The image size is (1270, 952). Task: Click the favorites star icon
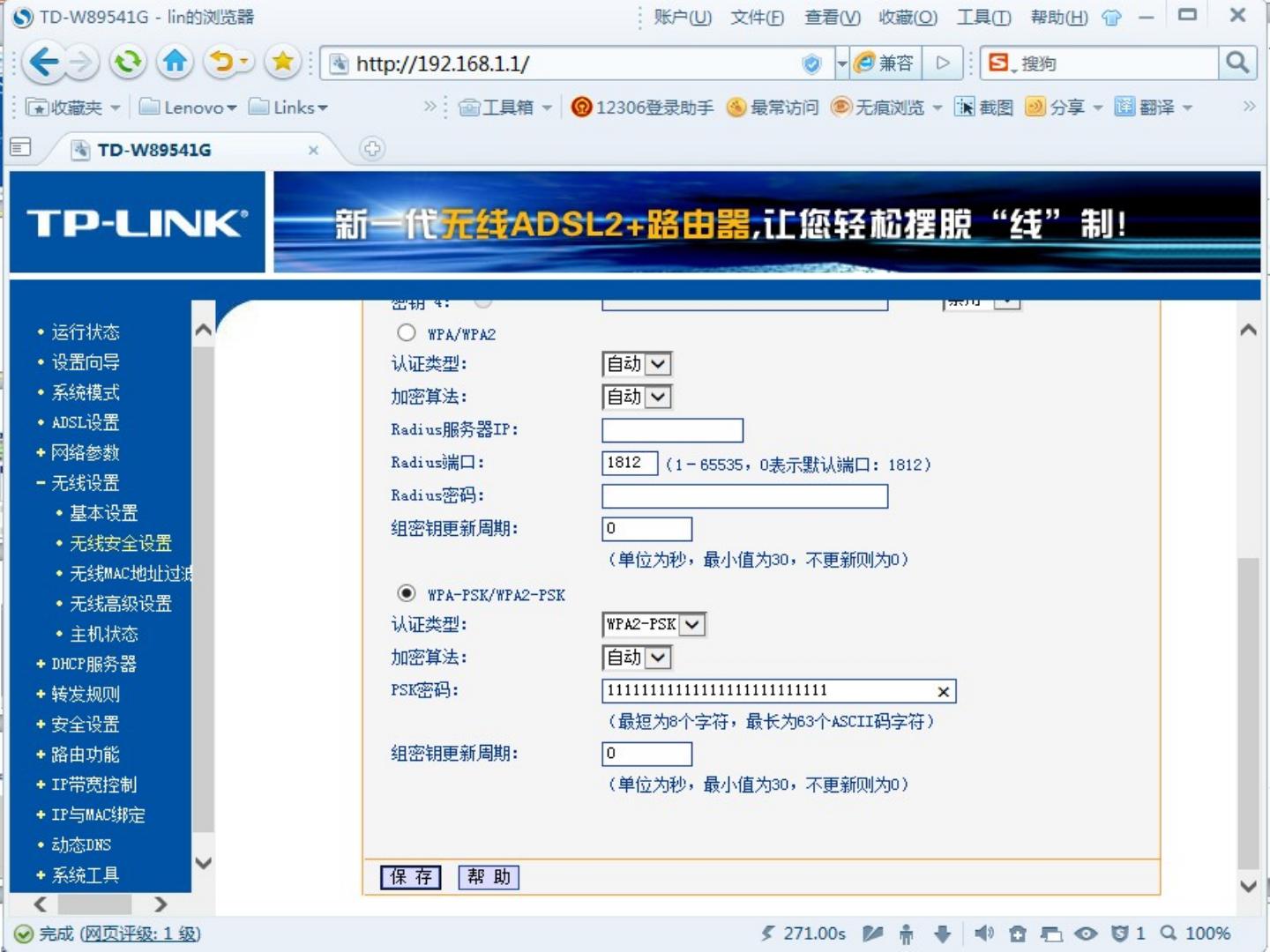pyautogui.click(x=282, y=63)
